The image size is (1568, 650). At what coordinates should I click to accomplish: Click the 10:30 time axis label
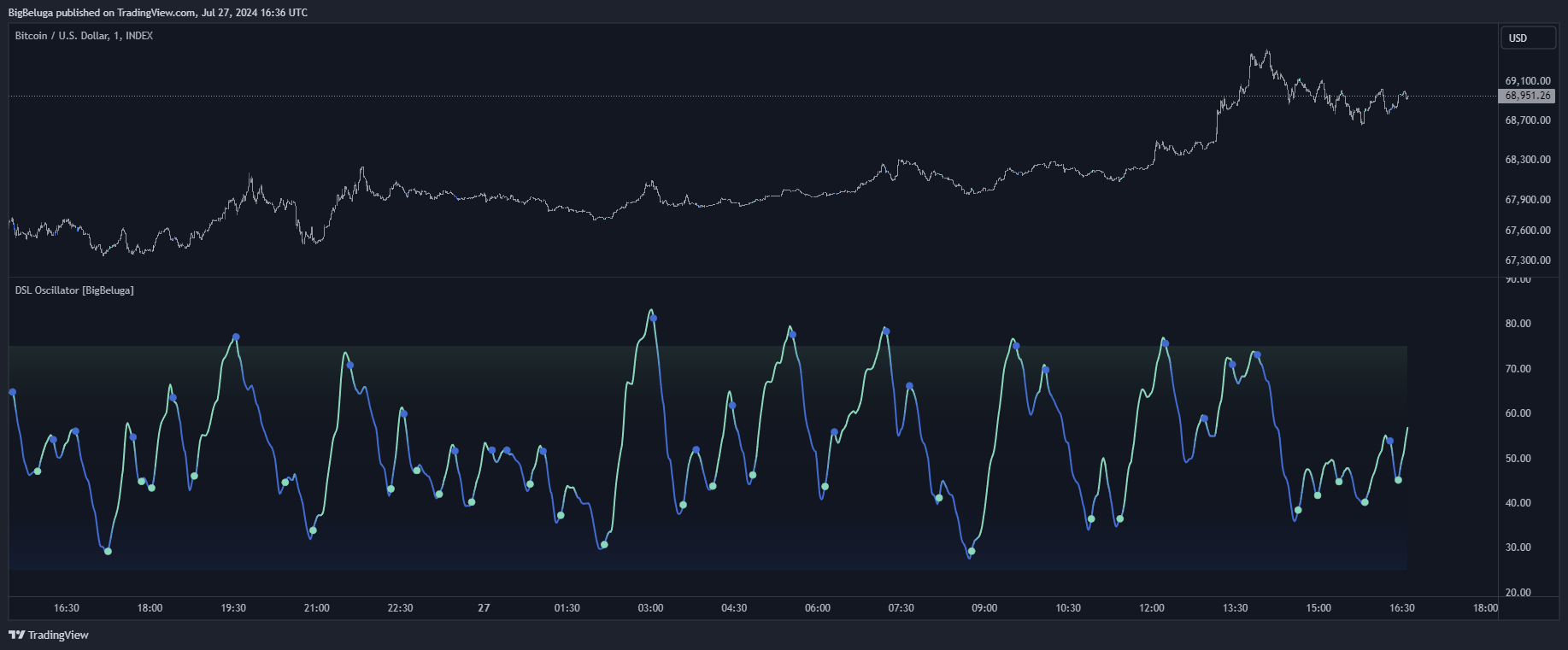point(1068,608)
